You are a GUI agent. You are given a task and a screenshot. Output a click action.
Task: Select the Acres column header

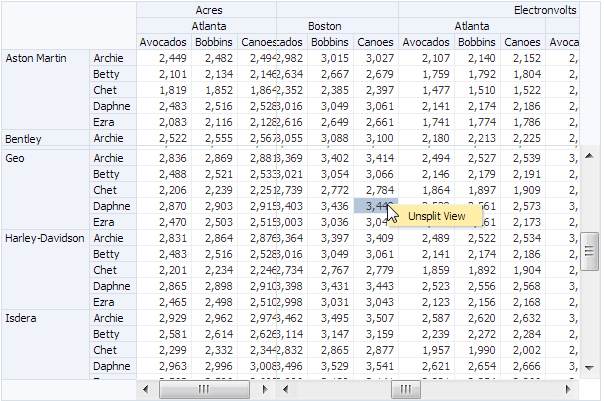[208, 10]
